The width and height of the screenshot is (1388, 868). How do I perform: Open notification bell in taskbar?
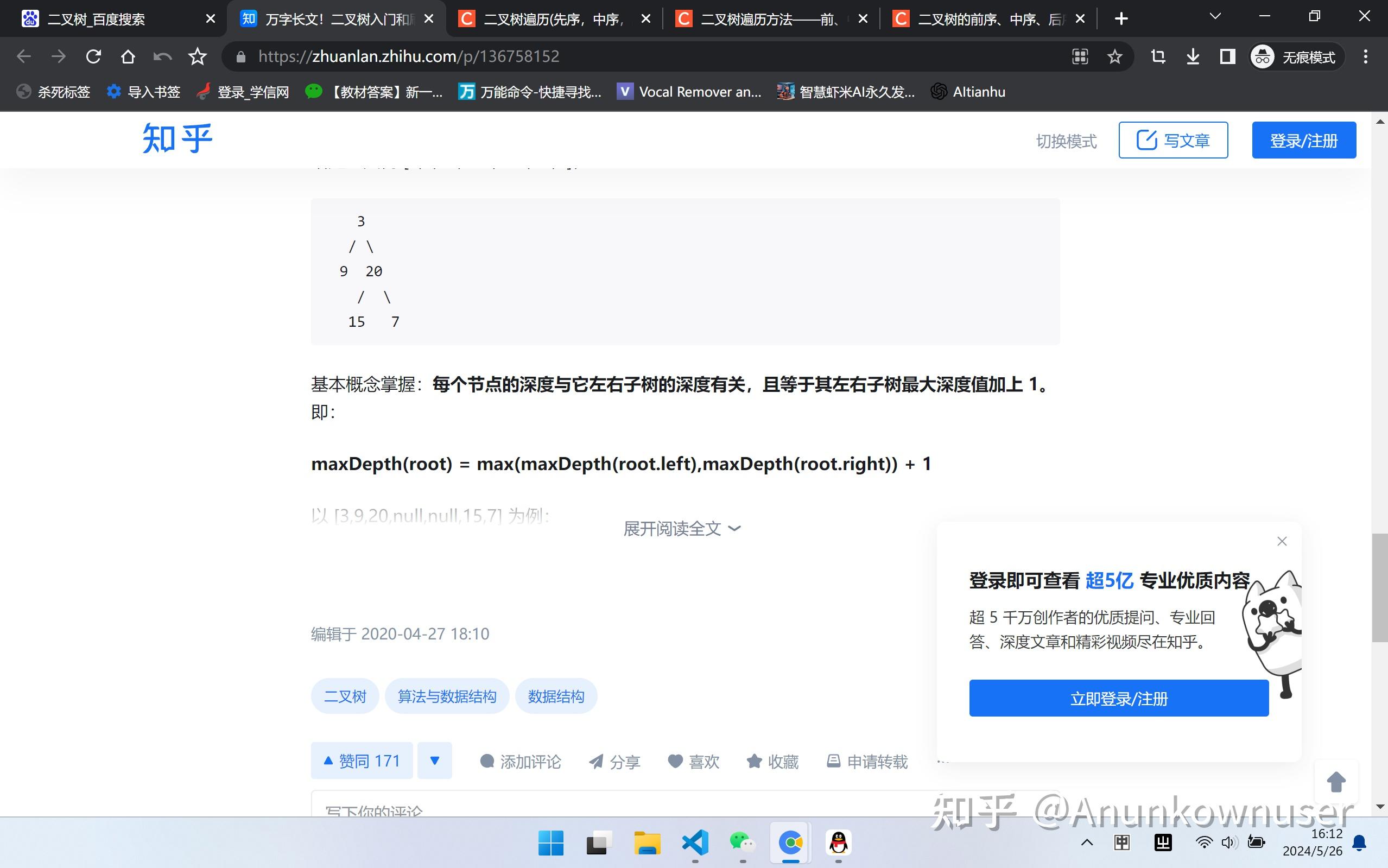point(1359,842)
